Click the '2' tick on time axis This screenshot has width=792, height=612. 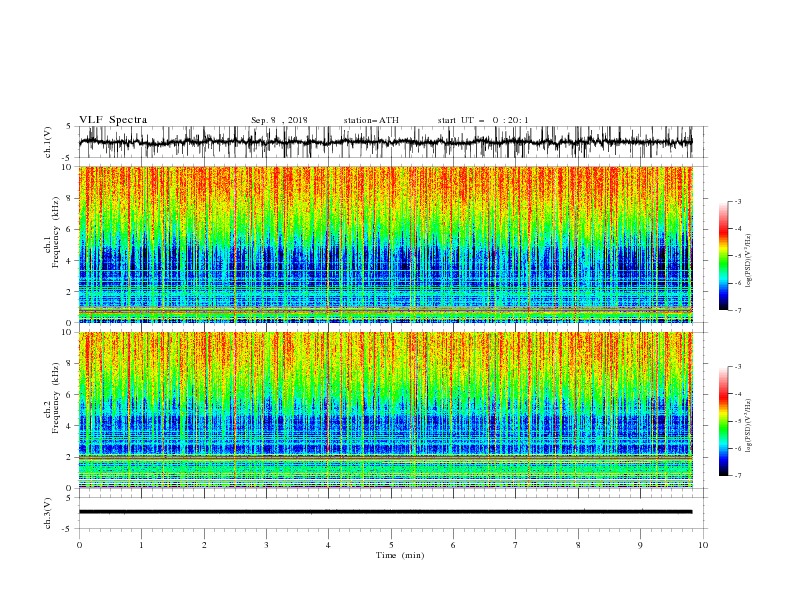204,545
